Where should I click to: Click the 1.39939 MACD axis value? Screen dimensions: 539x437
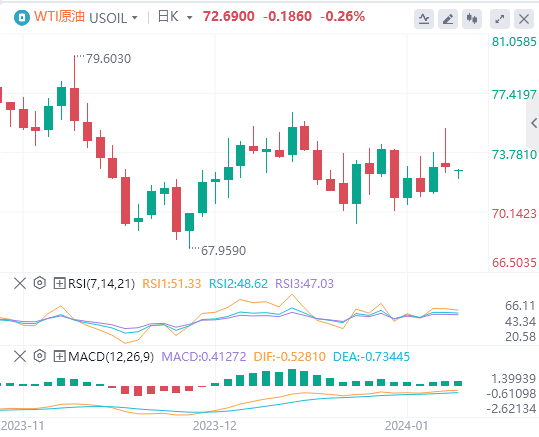pyautogui.click(x=514, y=379)
